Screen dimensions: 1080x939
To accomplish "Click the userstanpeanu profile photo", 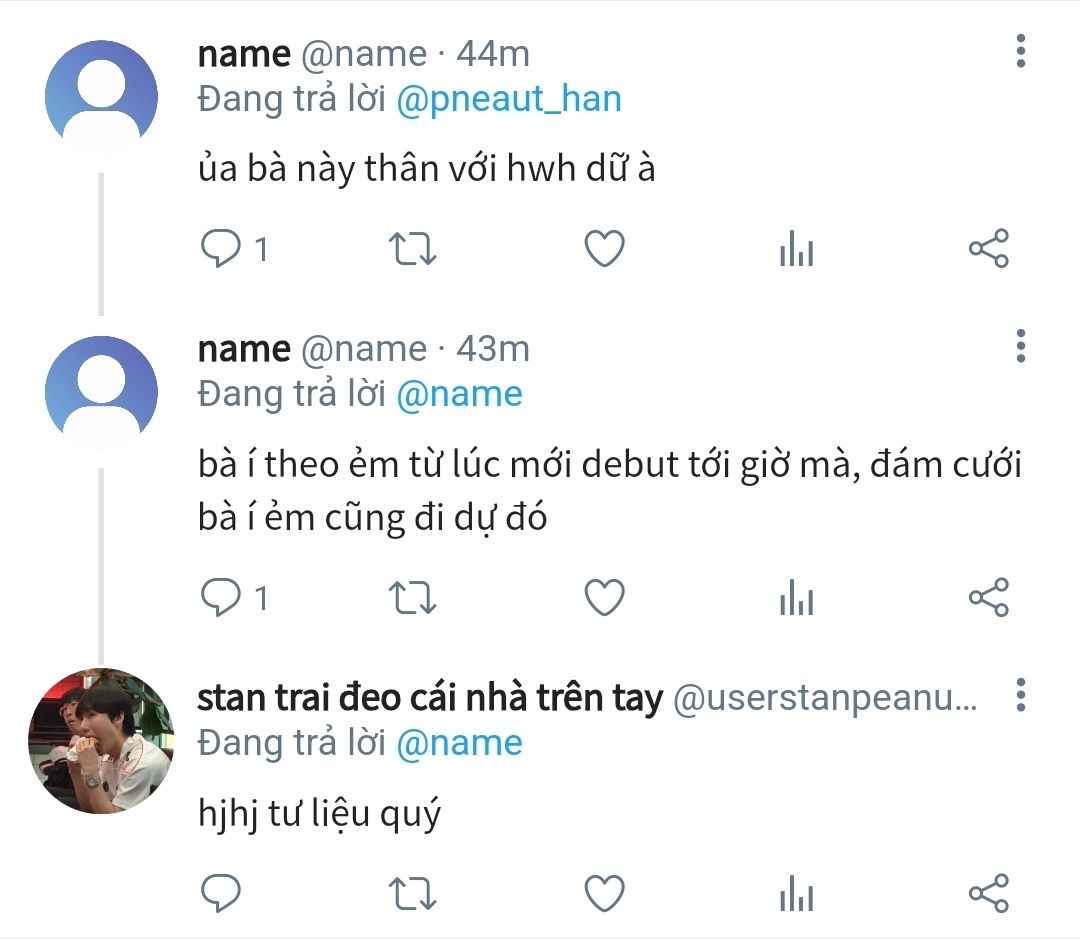I will [x=101, y=739].
